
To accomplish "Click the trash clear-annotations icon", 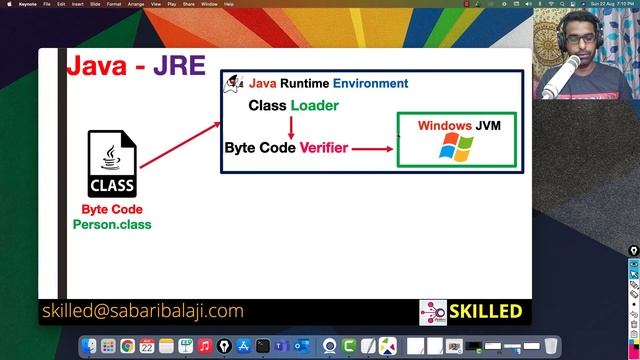I will click(x=634, y=324).
